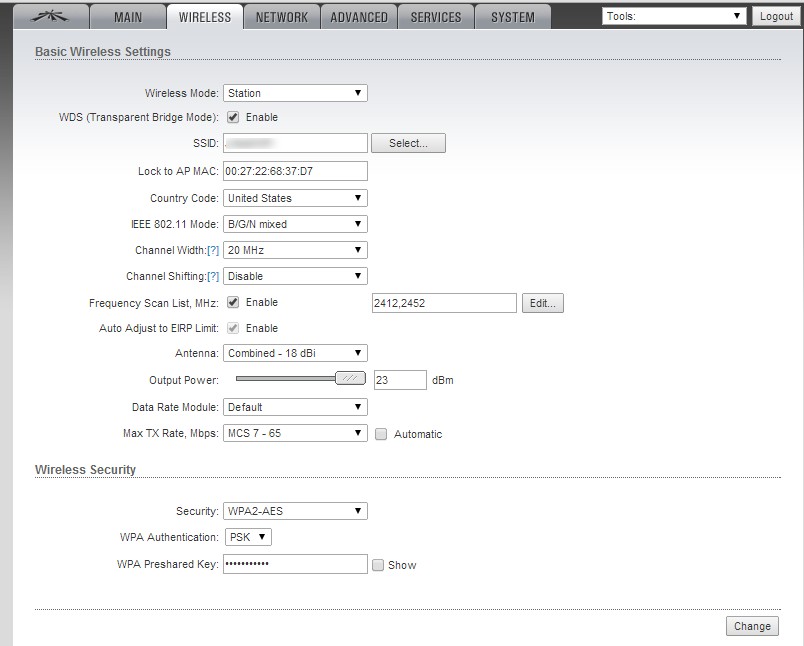
Task: Click the Select... button beside SSID
Action: tap(408, 143)
